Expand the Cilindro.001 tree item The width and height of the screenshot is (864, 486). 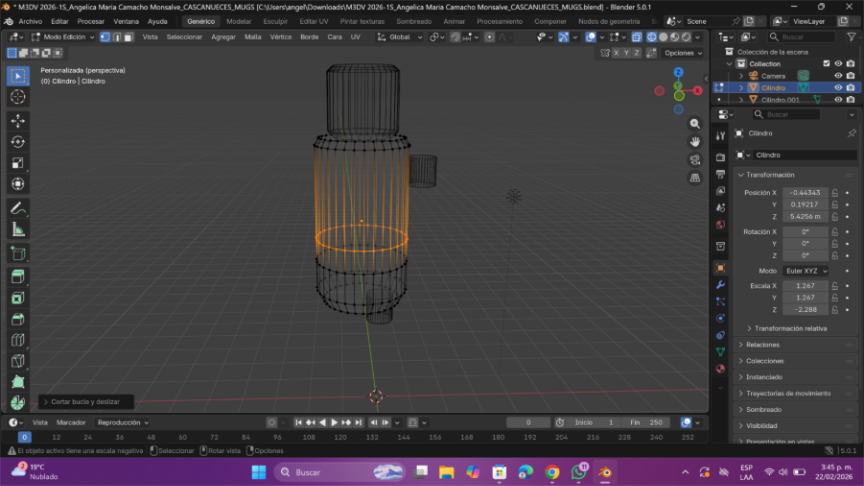(x=741, y=100)
